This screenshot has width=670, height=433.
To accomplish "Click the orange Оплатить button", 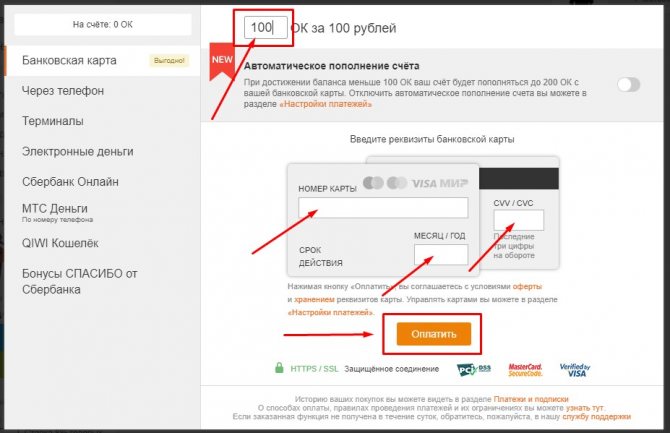I will pyautogui.click(x=434, y=334).
